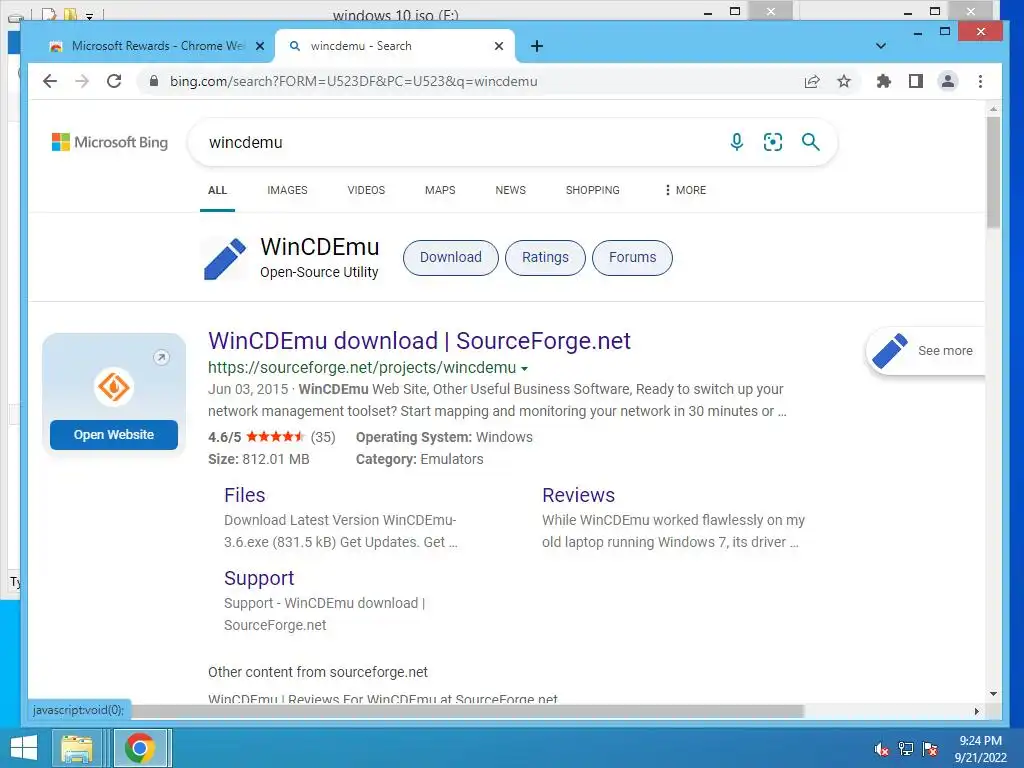Share this page via share icon
This screenshot has width=1024, height=768.
point(812,81)
